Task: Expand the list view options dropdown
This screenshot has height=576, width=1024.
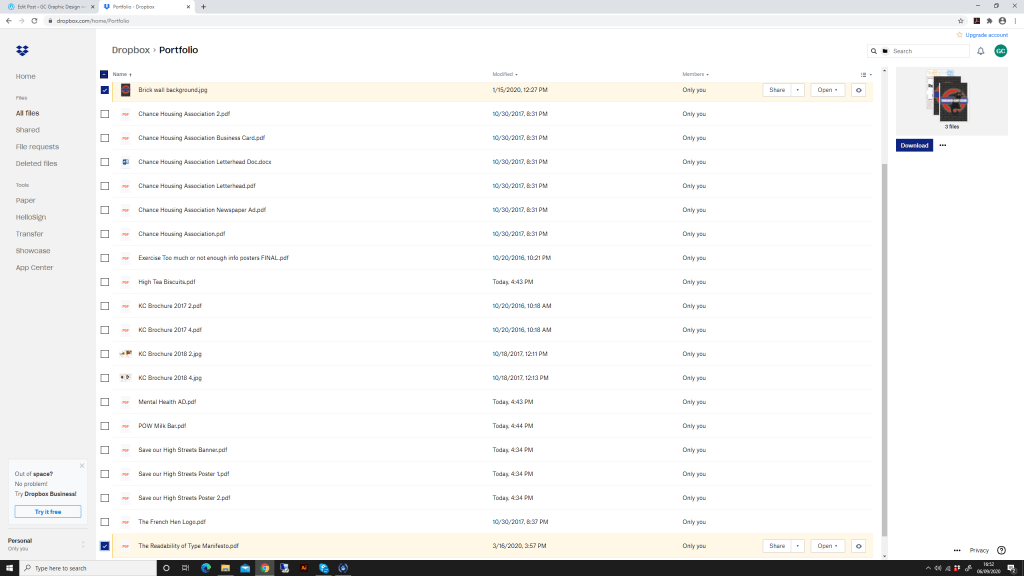Action: point(866,74)
